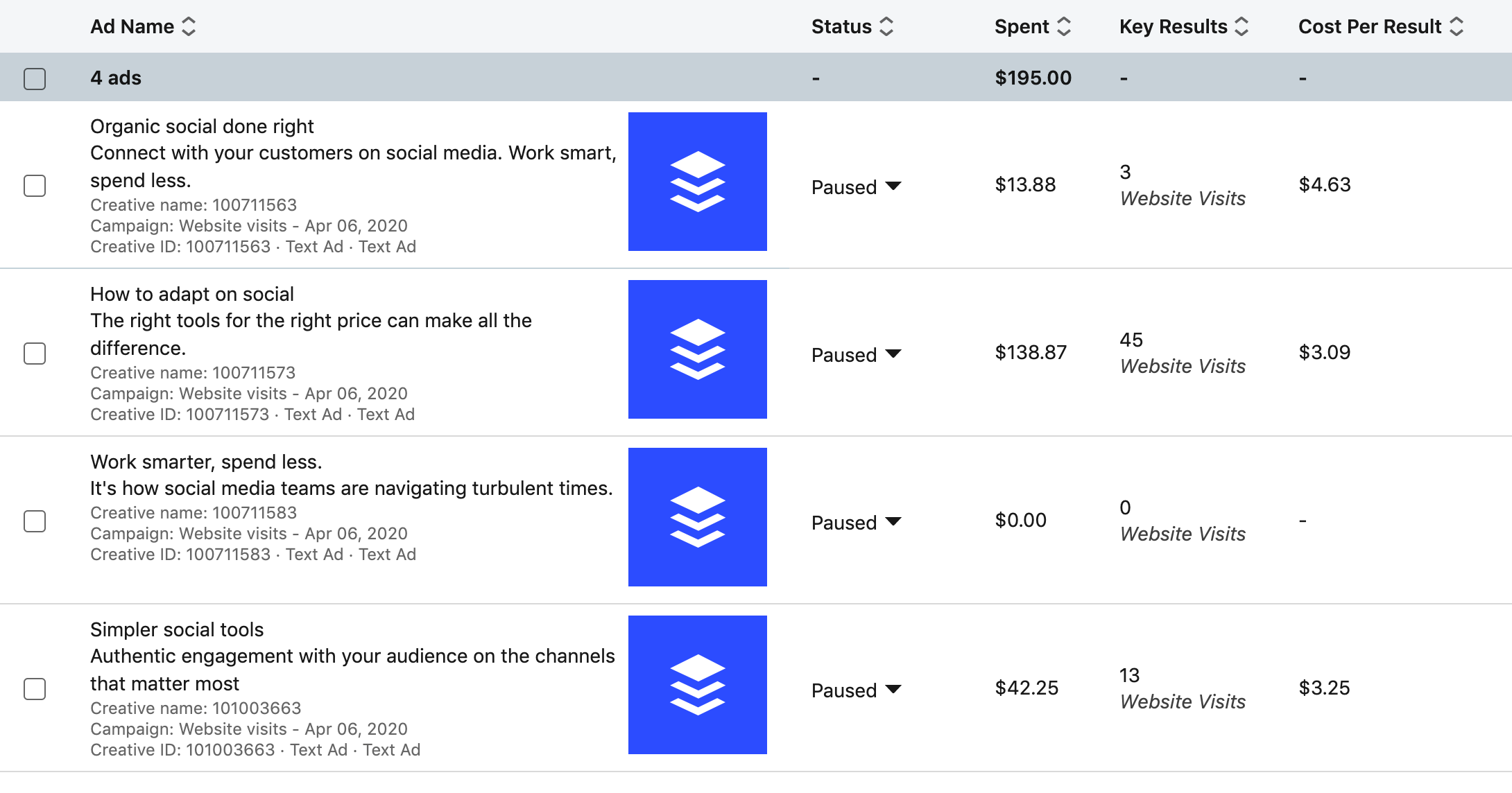Sort by Key Results column
The width and height of the screenshot is (1512, 793).
(x=1242, y=26)
